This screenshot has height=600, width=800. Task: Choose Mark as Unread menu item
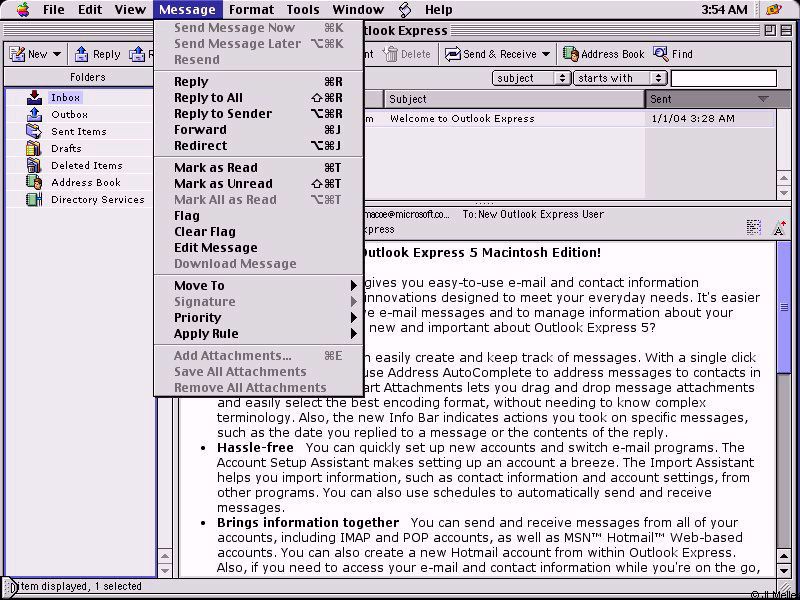259,184
